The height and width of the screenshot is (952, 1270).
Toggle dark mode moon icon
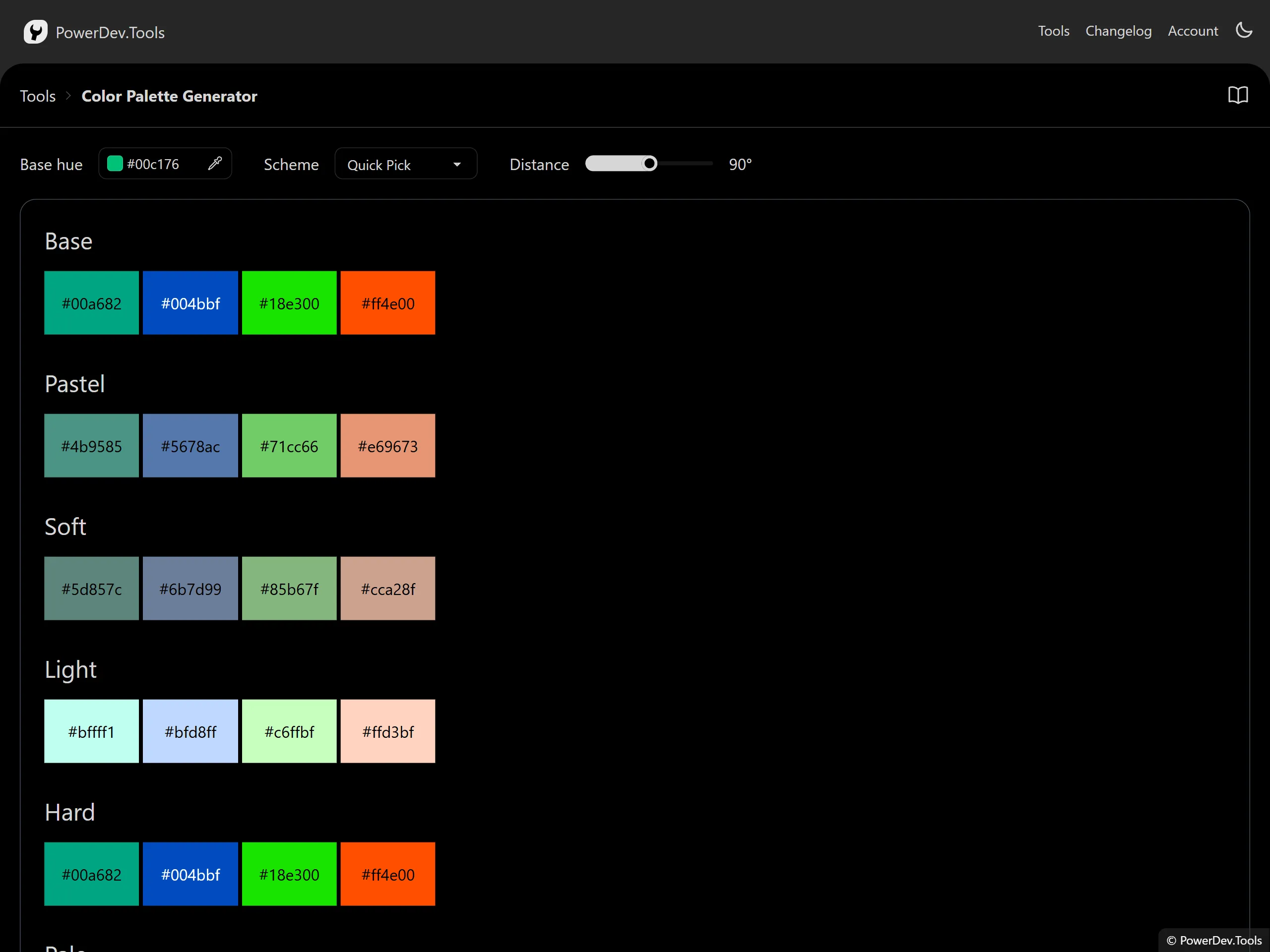[x=1244, y=30]
